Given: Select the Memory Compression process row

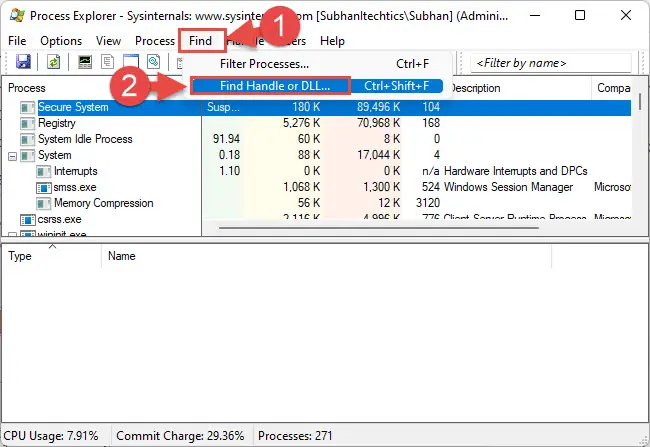Looking at the screenshot, I should 104,203.
